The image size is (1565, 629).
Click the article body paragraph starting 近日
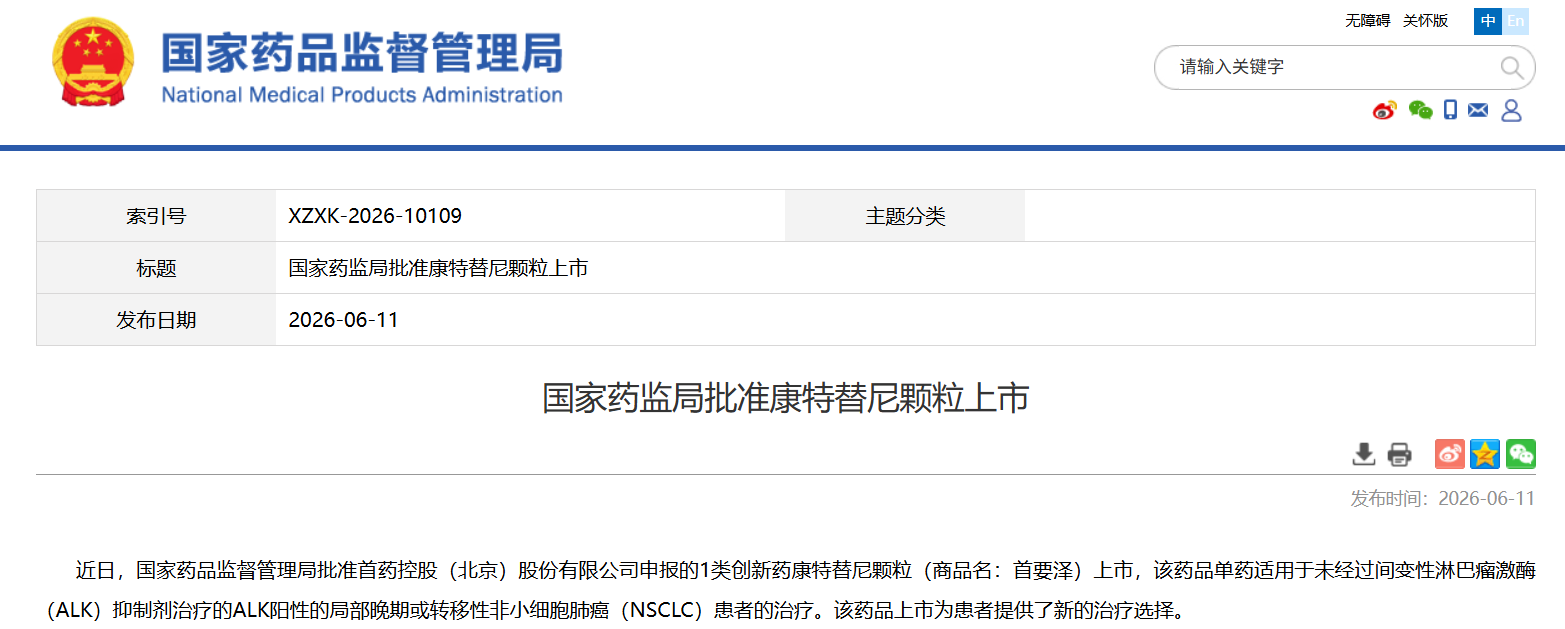click(x=785, y=589)
